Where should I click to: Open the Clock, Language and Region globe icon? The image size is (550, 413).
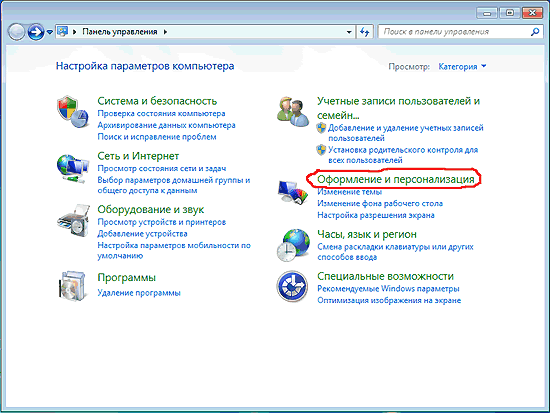(293, 245)
